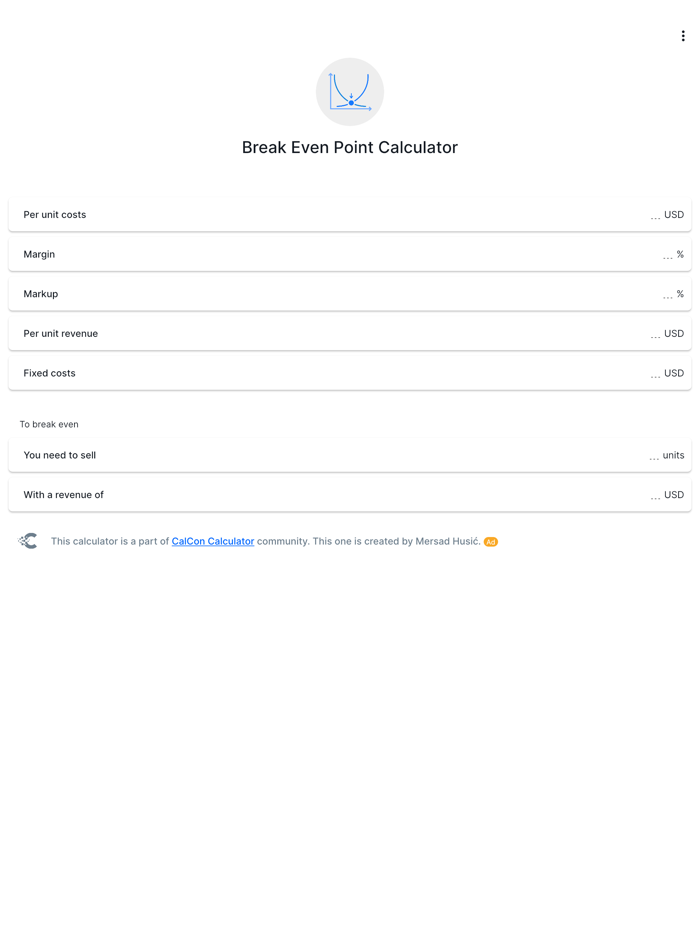Open the USD selector on Fixed costs row
The width and height of the screenshot is (700, 934).
point(673,373)
